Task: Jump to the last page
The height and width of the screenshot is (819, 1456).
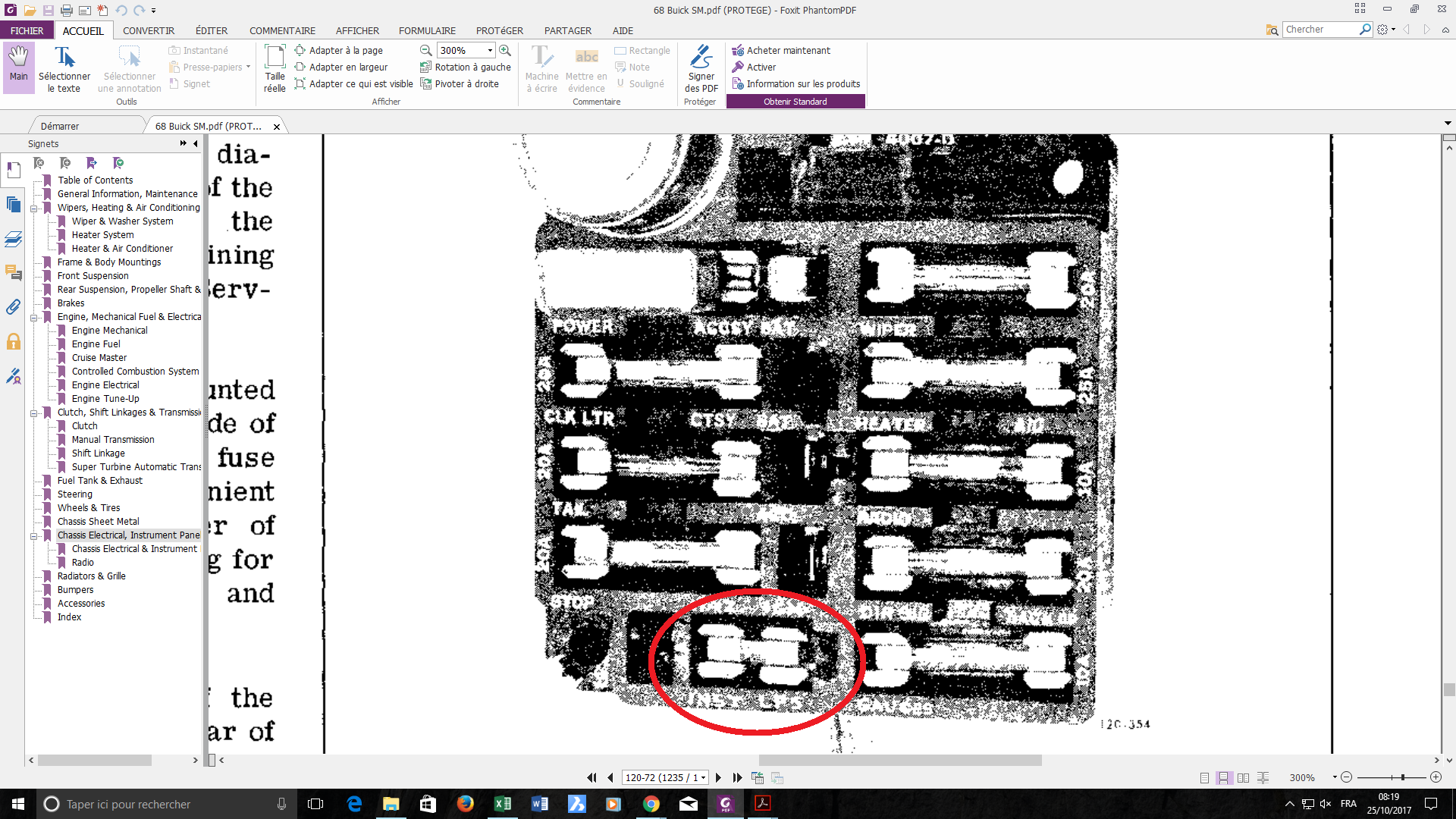Action: pyautogui.click(x=737, y=777)
